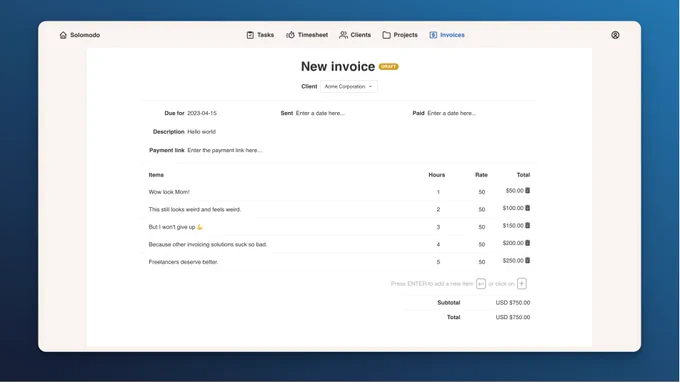Delete the 'Freelancers deserve better' item

[x=528, y=261]
